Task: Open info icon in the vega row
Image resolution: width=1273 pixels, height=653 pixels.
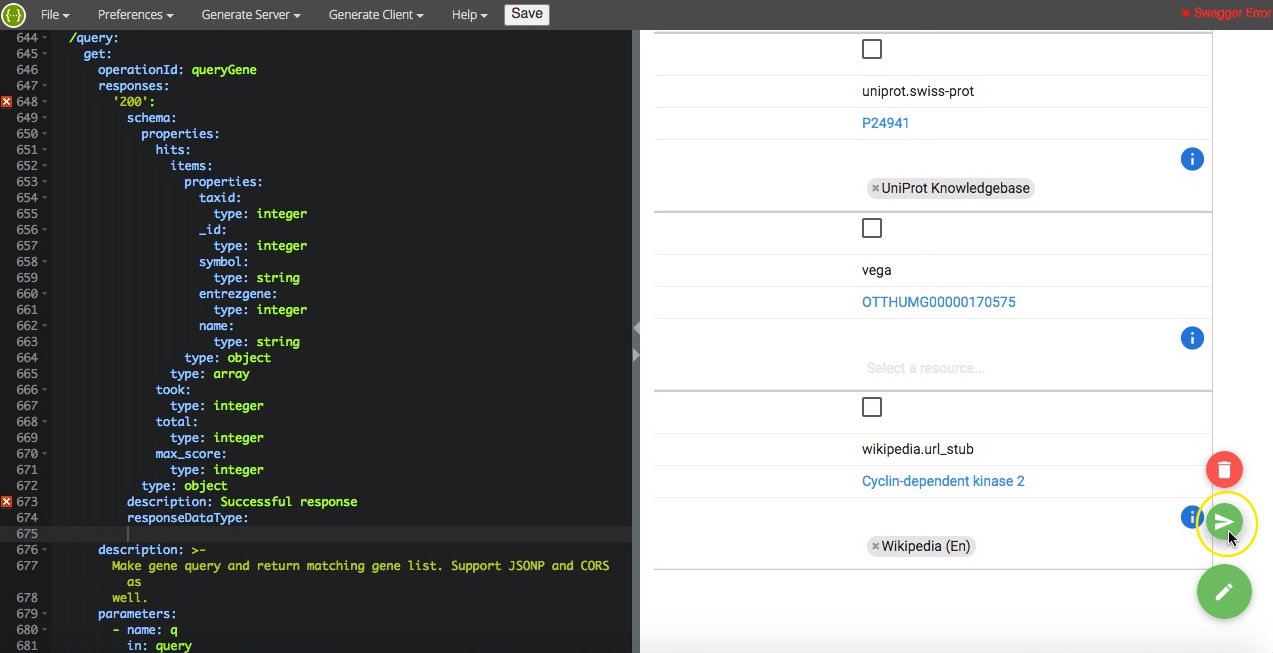Action: 1192,338
